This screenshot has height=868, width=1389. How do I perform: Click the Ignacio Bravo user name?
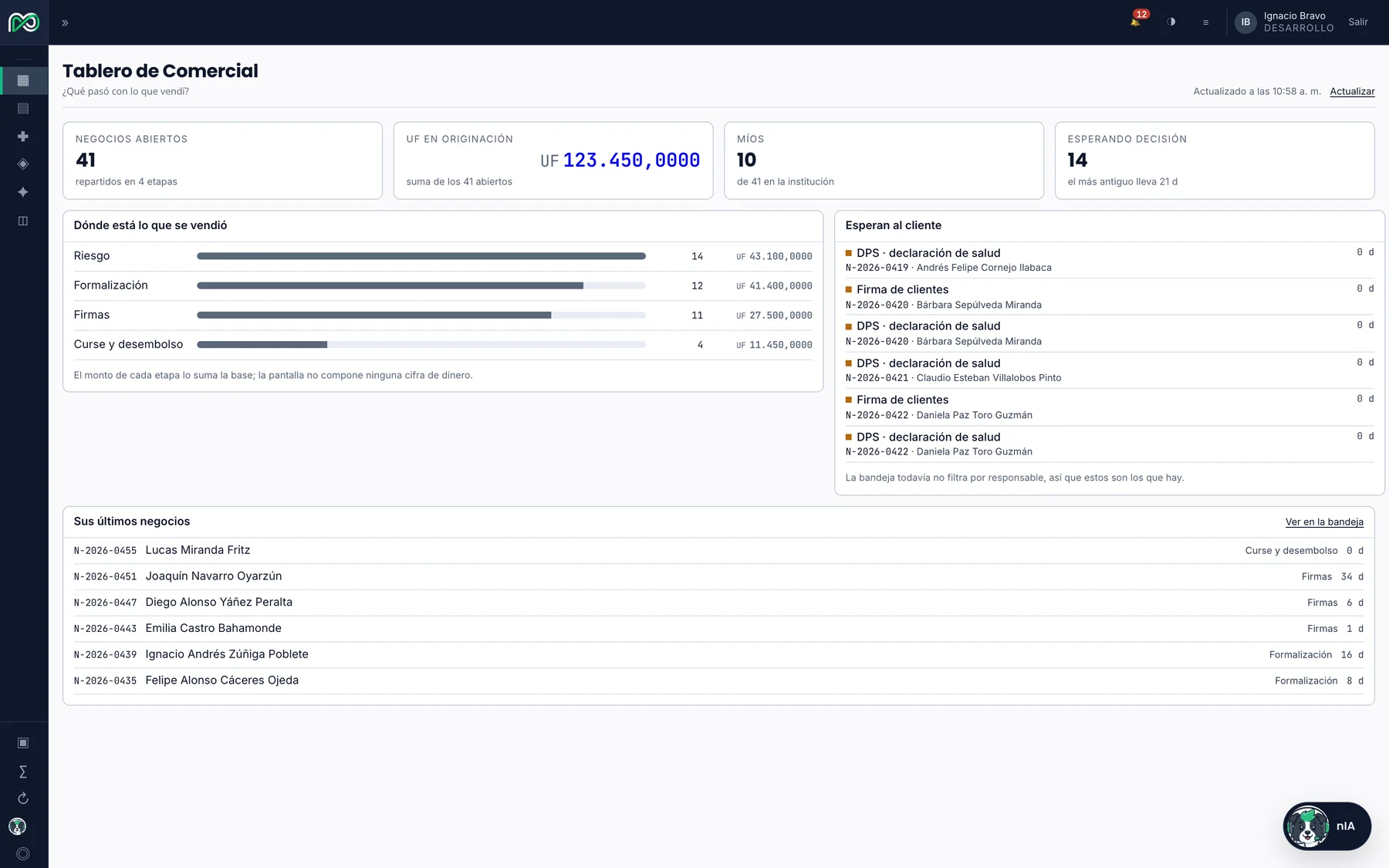[1294, 16]
